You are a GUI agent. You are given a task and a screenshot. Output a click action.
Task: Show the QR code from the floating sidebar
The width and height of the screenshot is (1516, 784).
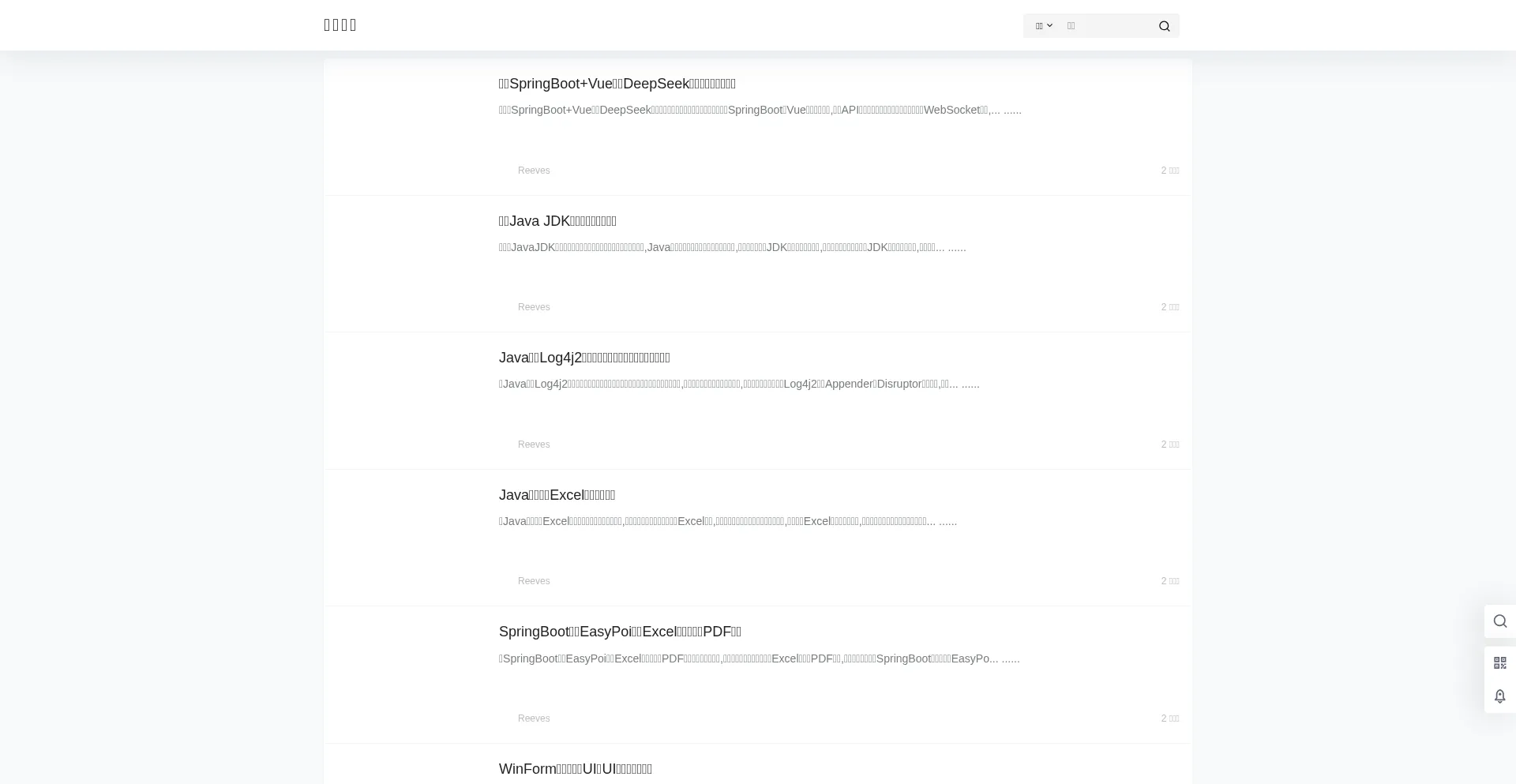coord(1499,663)
